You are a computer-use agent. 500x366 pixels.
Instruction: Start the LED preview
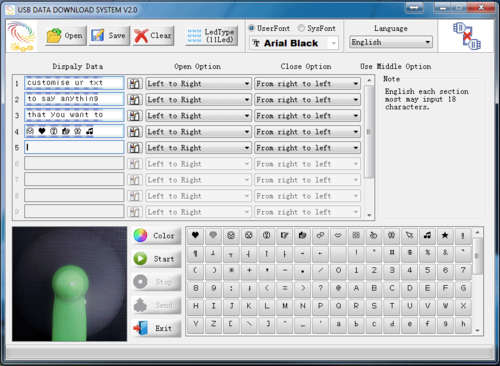(x=156, y=259)
